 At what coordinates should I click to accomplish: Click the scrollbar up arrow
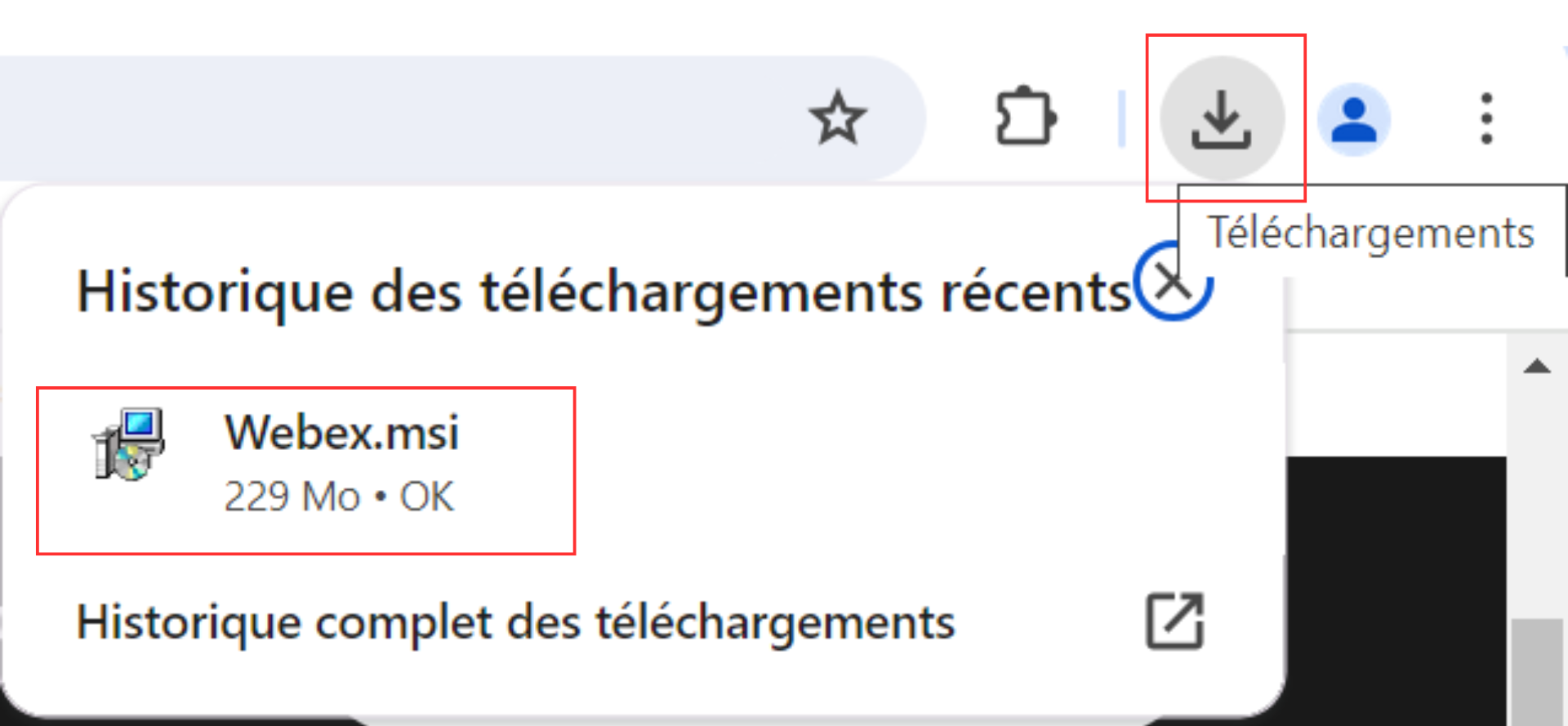point(1537,366)
